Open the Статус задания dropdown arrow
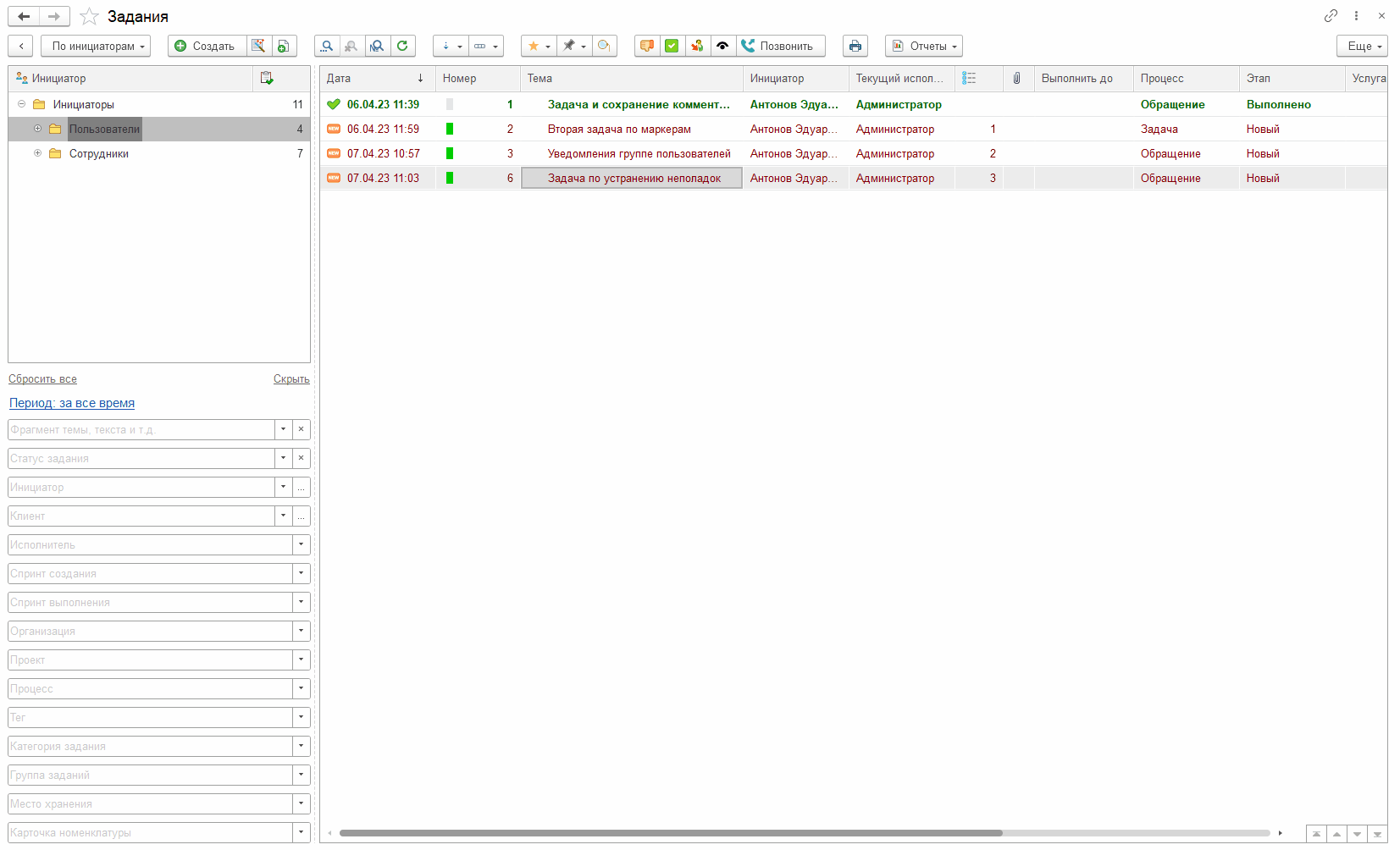Screen dimensions: 1400x850 [283, 458]
